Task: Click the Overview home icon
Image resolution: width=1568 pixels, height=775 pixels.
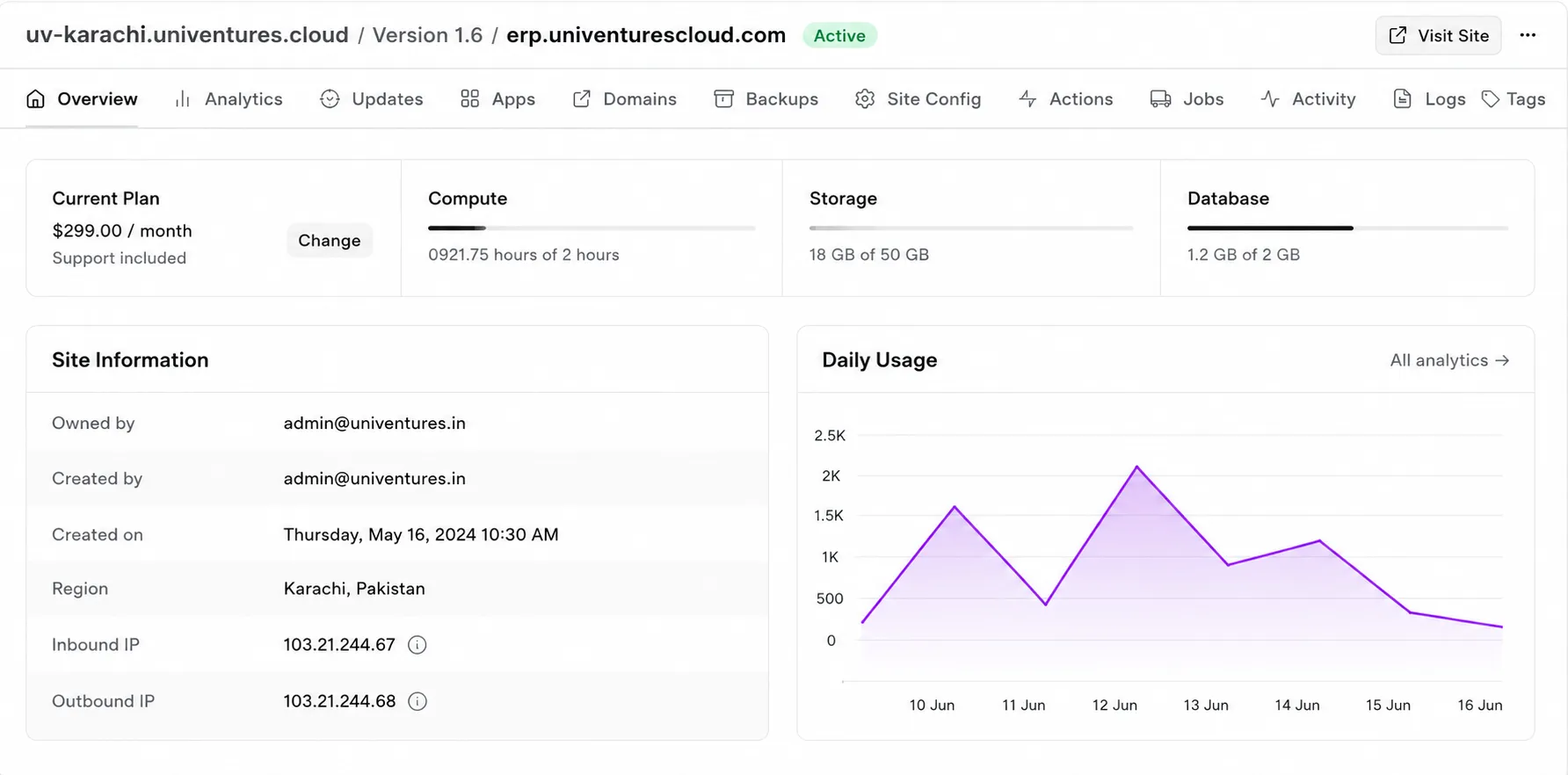Action: pyautogui.click(x=35, y=99)
